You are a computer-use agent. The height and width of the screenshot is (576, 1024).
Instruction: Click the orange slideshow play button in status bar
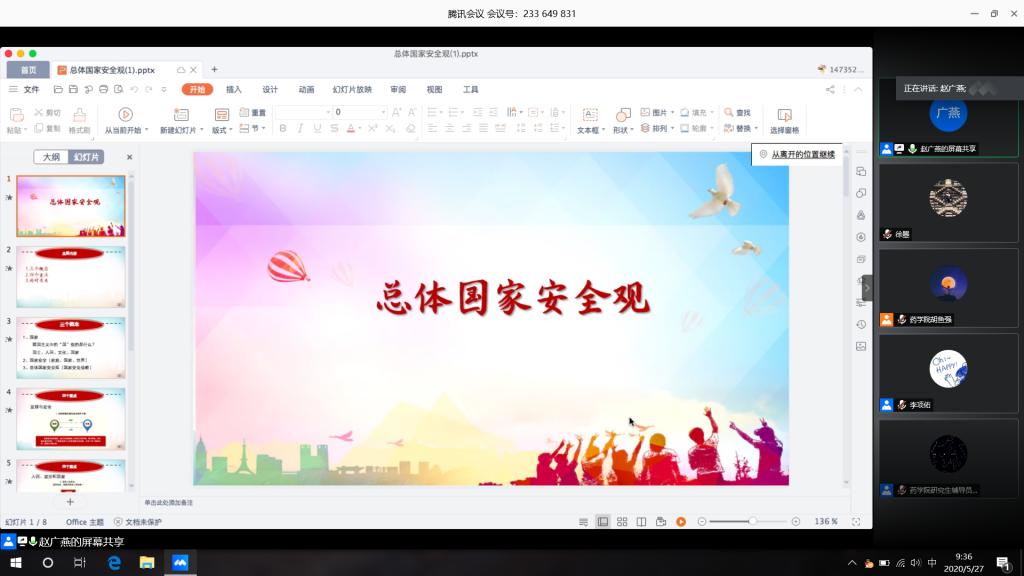tap(680, 522)
